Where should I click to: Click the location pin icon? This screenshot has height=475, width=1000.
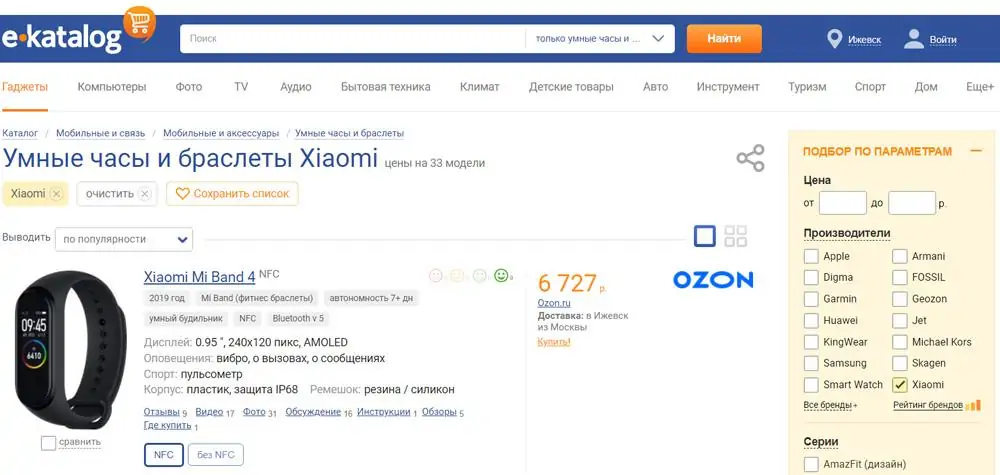[x=834, y=39]
